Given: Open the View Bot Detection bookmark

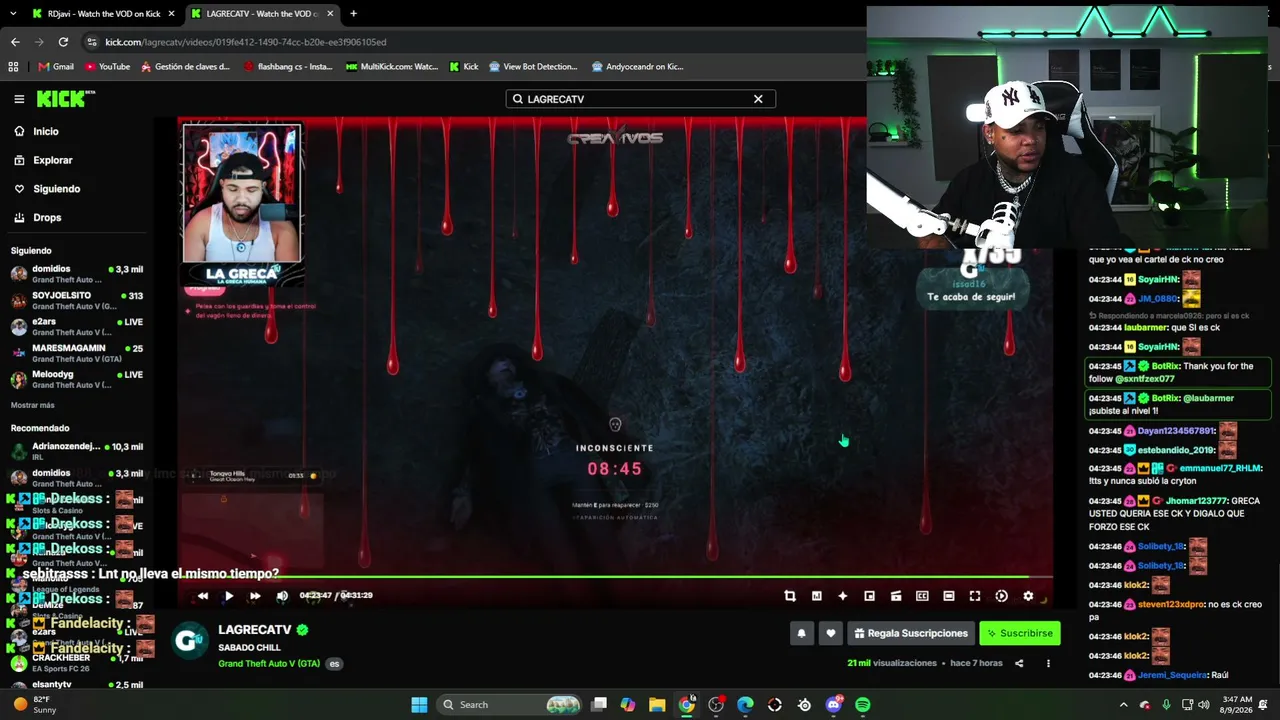Looking at the screenshot, I should (x=533, y=67).
